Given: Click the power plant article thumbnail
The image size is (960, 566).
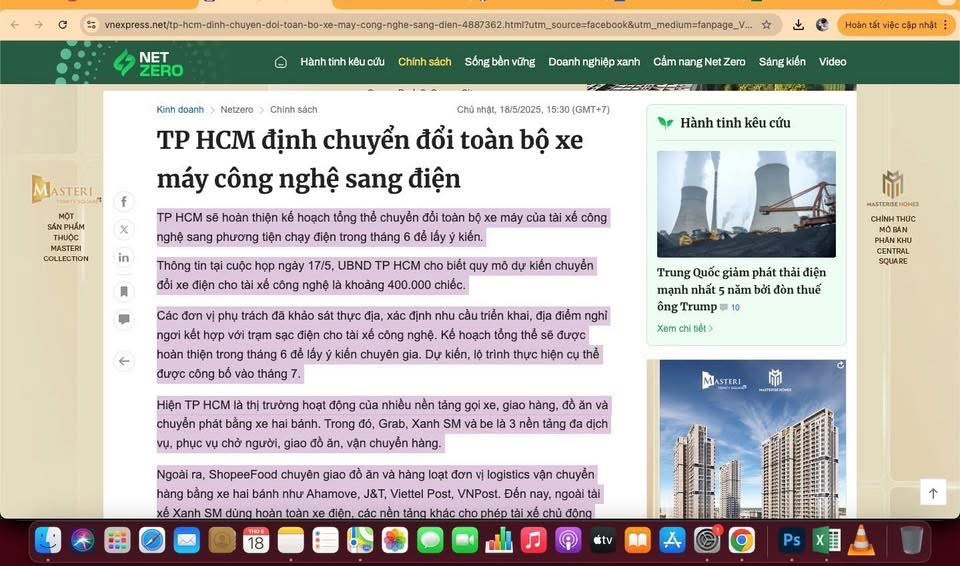Looking at the screenshot, I should [746, 204].
